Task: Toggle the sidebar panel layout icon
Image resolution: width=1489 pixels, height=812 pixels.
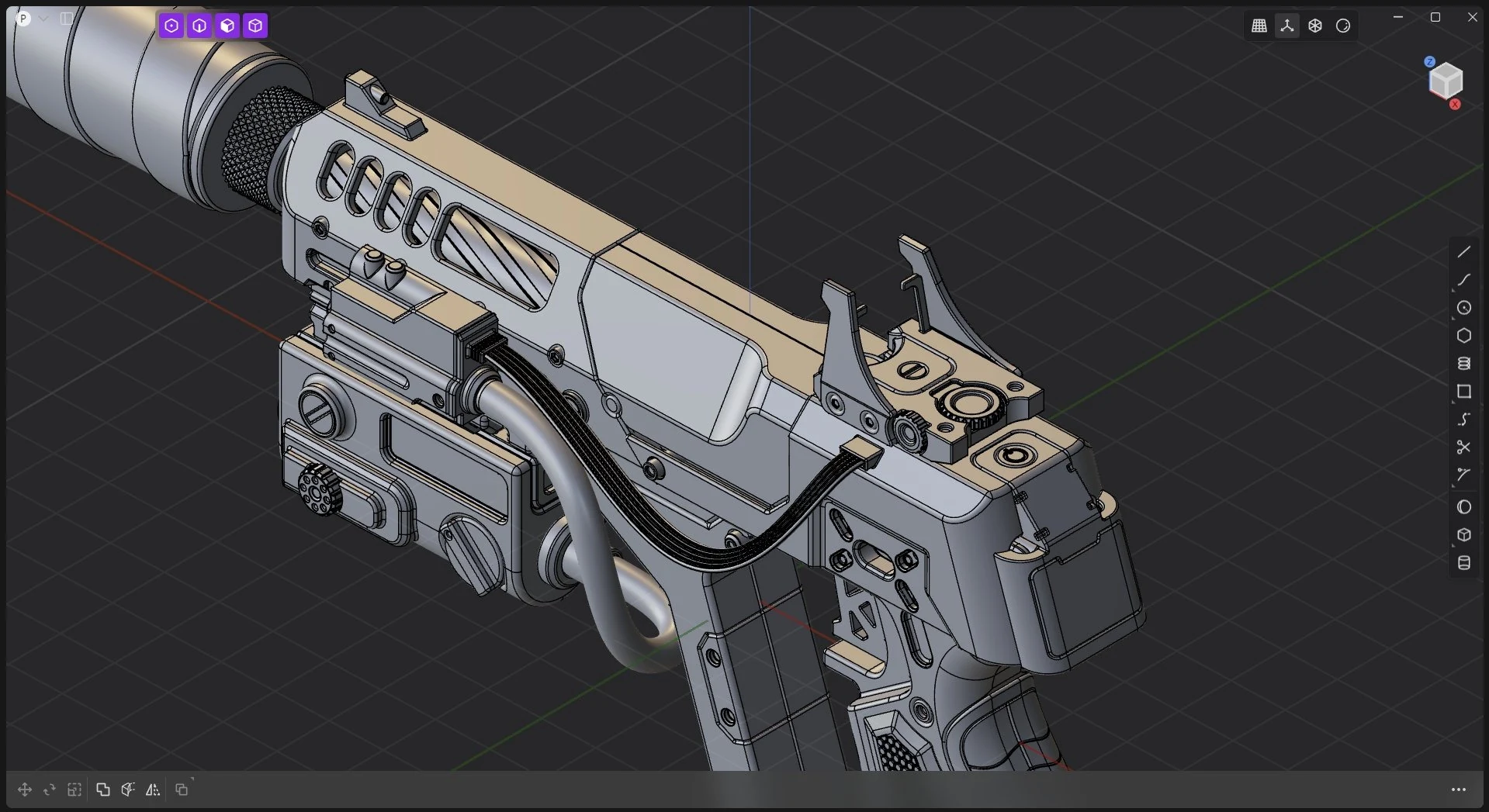Action: click(x=67, y=18)
